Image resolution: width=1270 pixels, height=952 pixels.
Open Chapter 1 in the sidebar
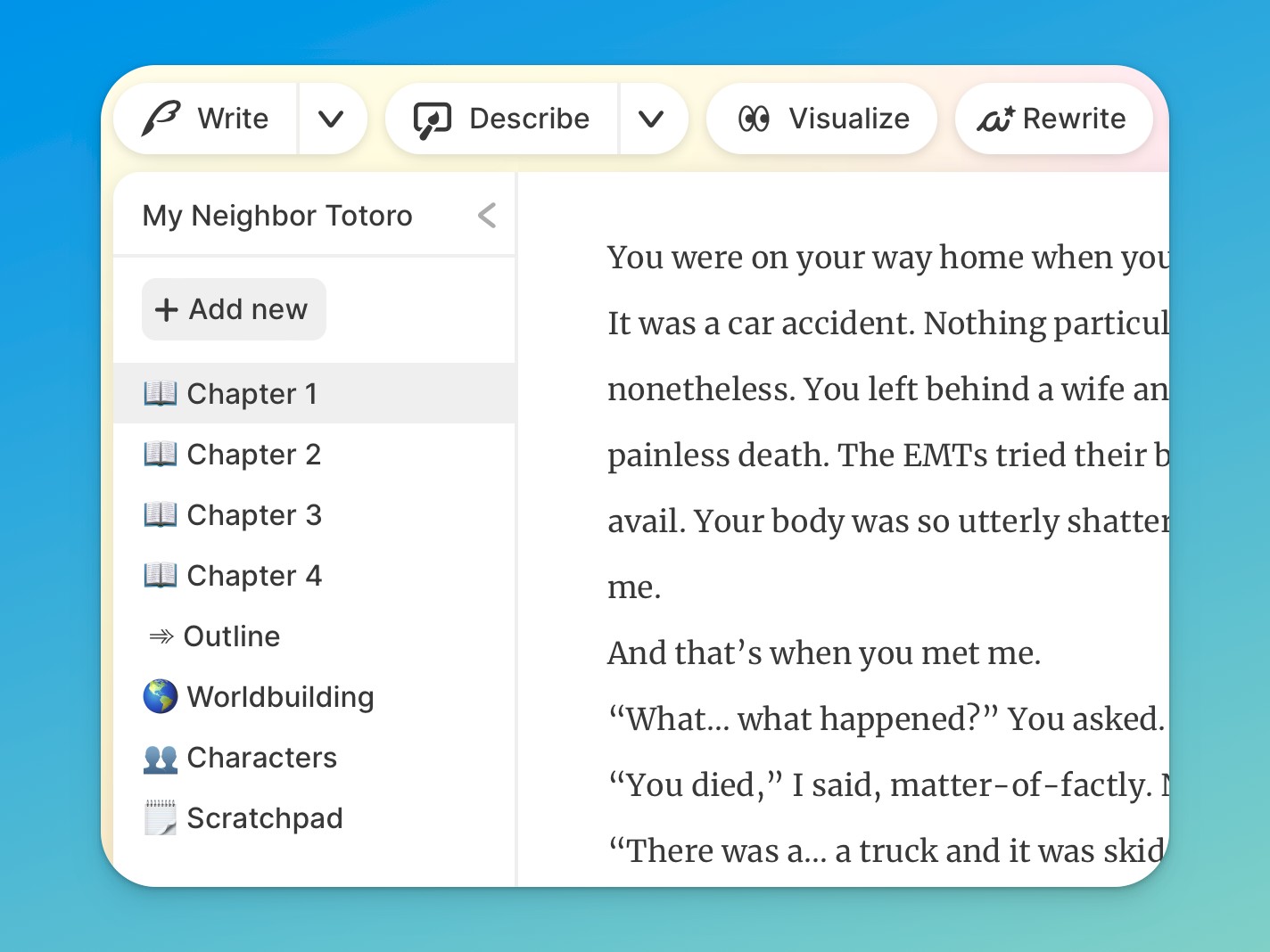(252, 393)
